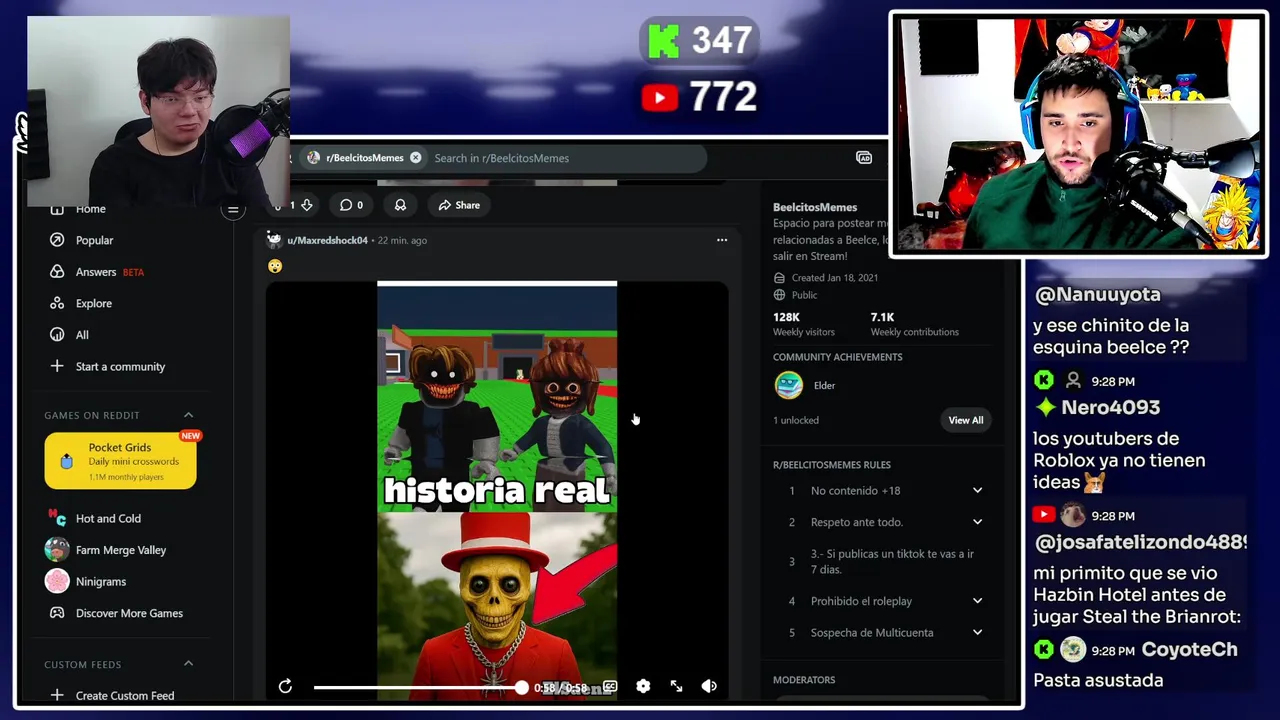Click @josafatelizondo488 in chat
This screenshot has height=720, width=1280.
[x=1140, y=542]
